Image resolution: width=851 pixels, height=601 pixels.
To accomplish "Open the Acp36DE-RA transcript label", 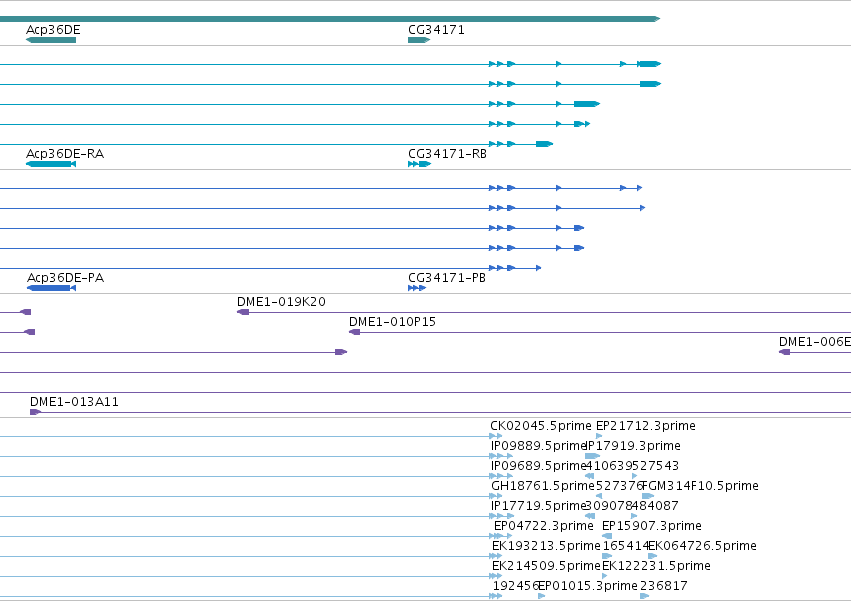I will [65, 154].
